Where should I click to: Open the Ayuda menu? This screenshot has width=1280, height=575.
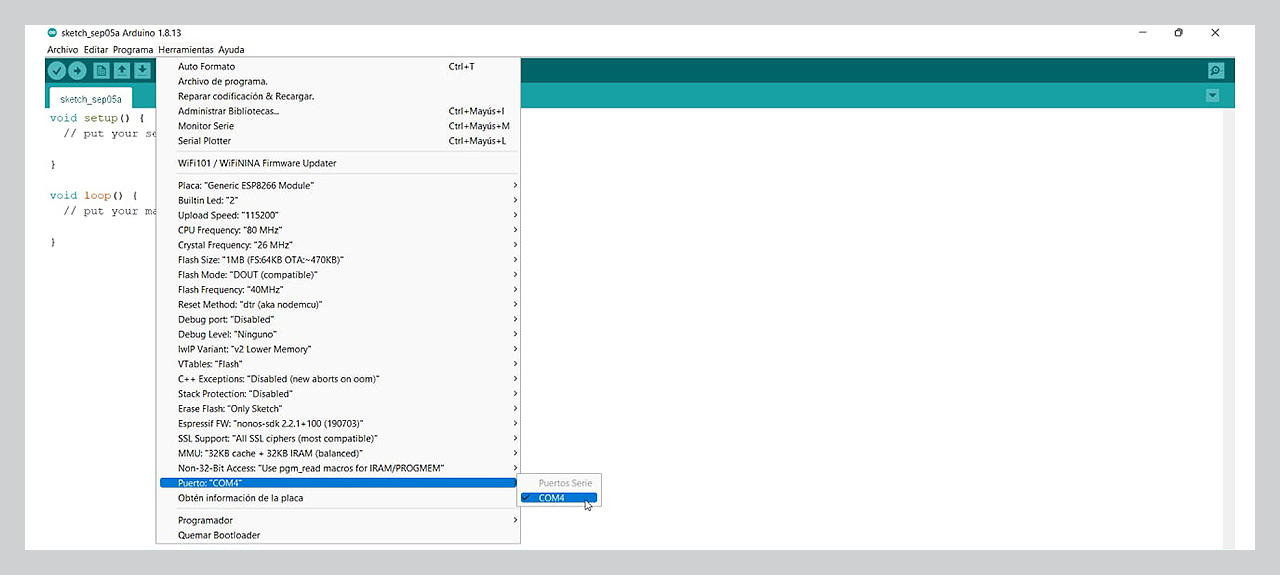[x=231, y=50]
